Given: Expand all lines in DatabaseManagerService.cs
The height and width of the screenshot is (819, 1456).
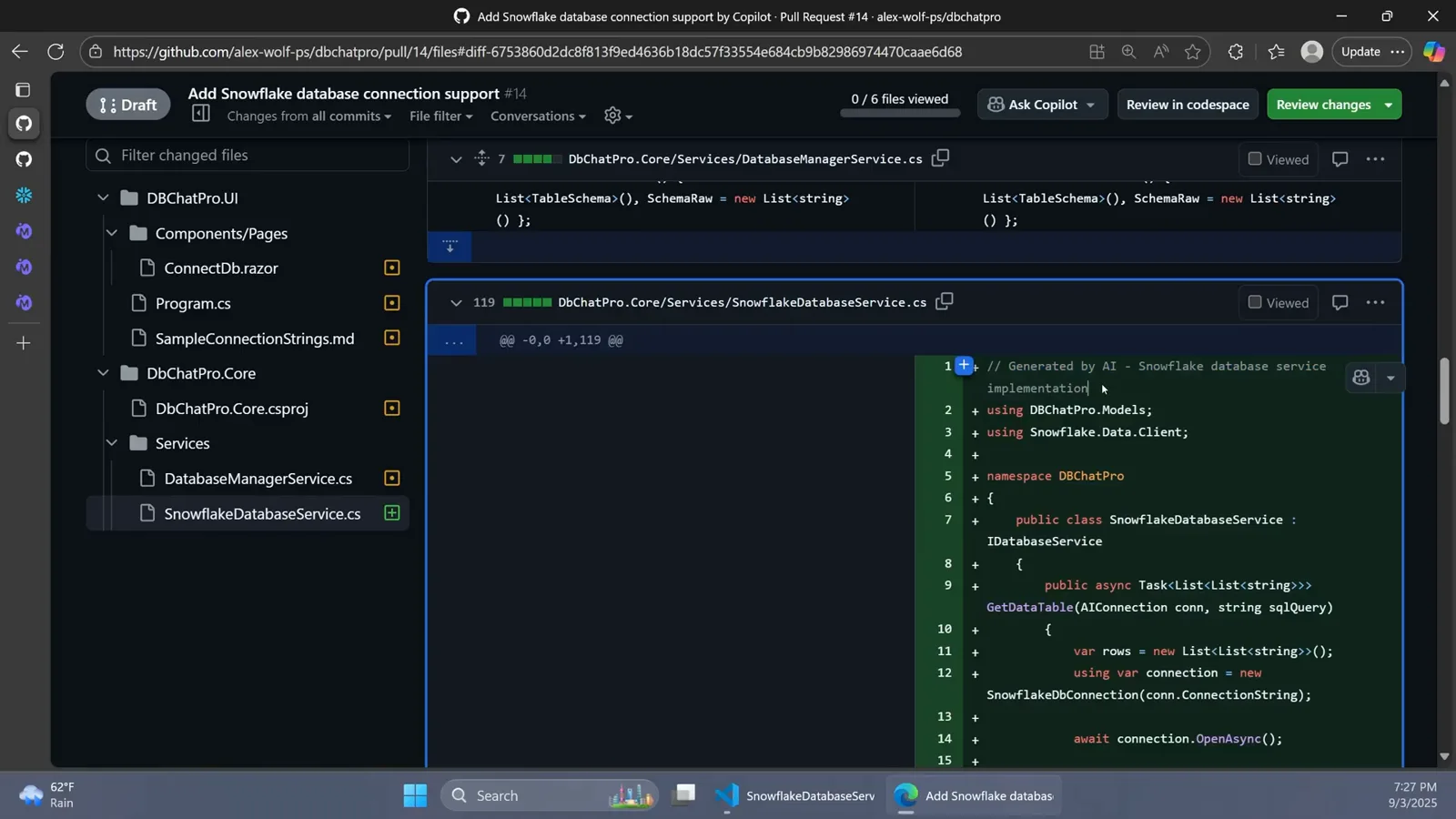Looking at the screenshot, I should point(481,158).
